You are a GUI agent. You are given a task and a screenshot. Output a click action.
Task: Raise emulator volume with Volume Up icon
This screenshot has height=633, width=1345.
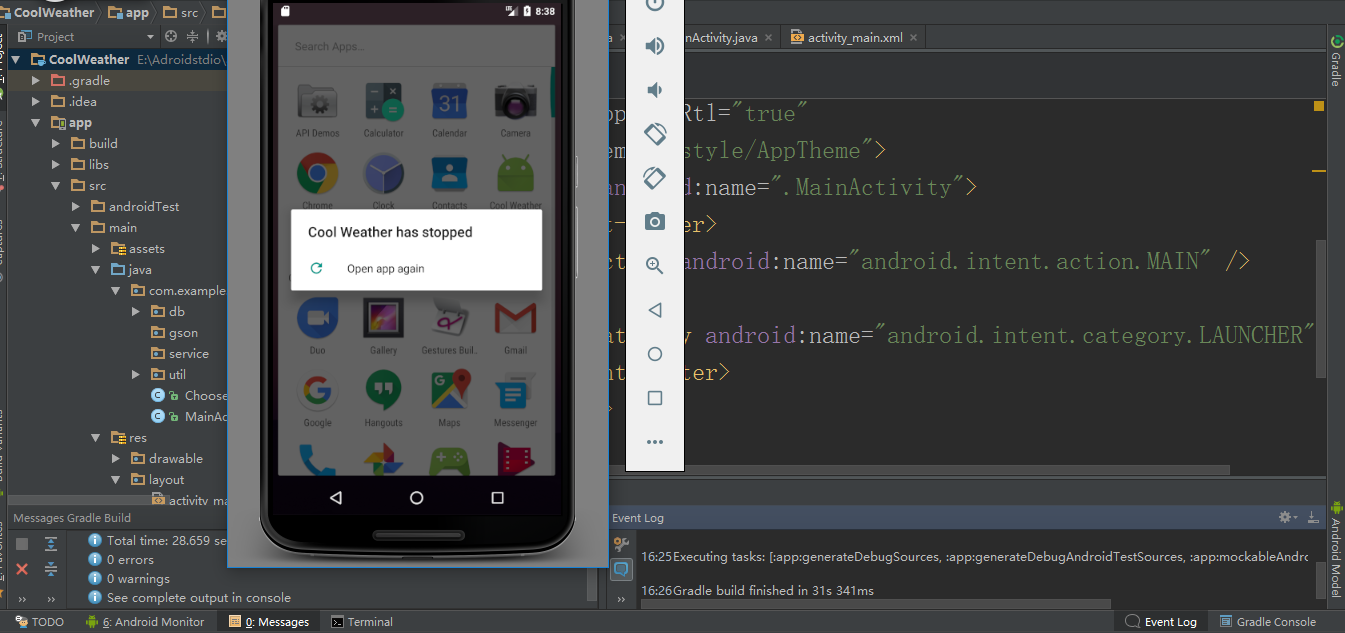pos(655,46)
